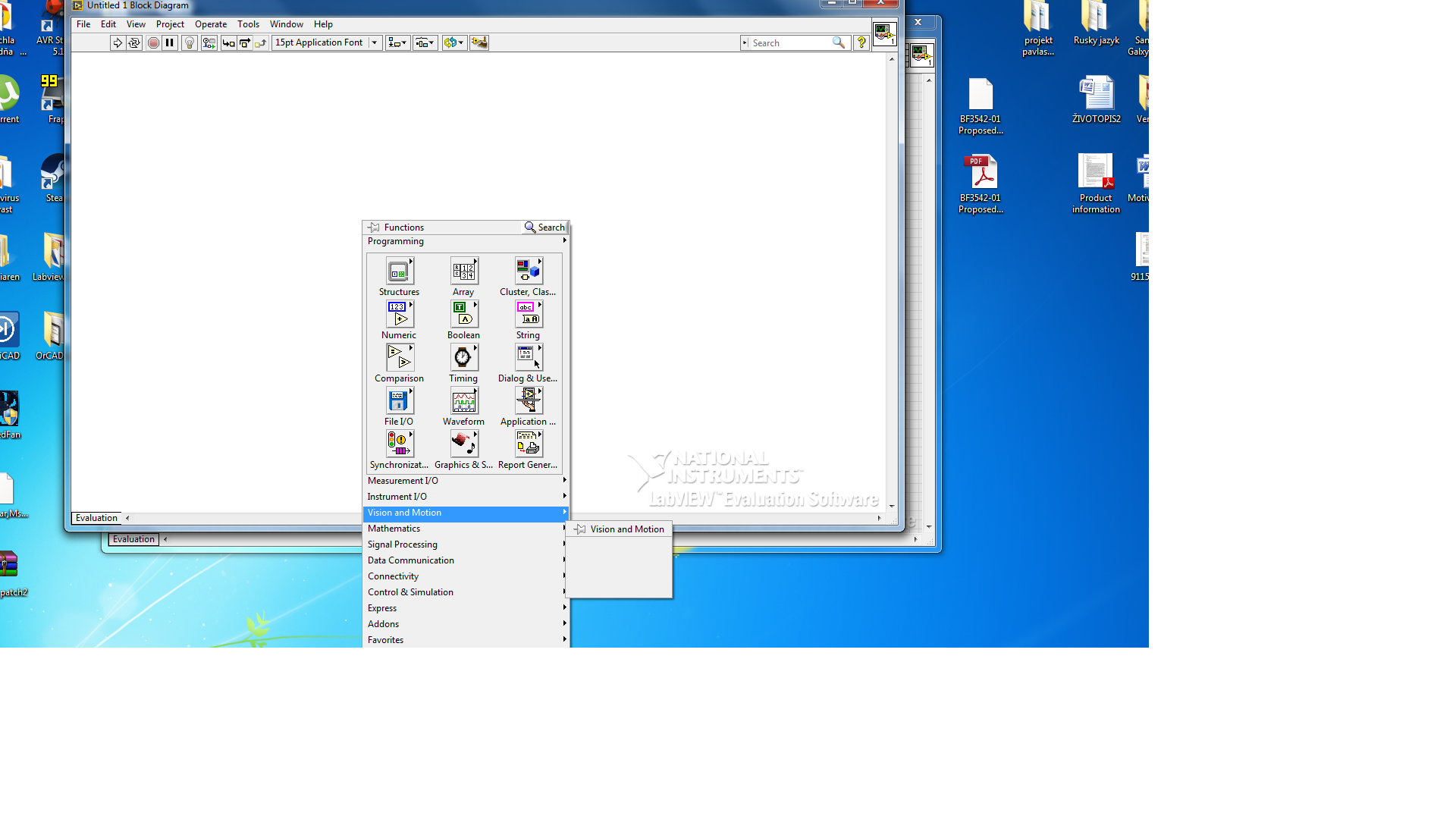Pin the Functions palette
The image size is (1456, 819).
point(375,227)
